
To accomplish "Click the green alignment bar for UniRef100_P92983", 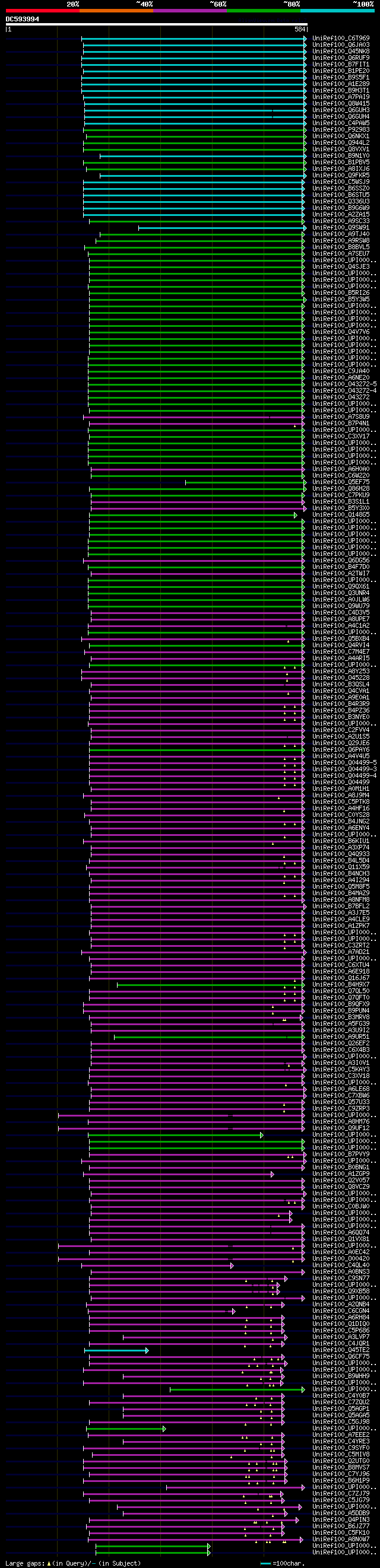I will [x=195, y=130].
